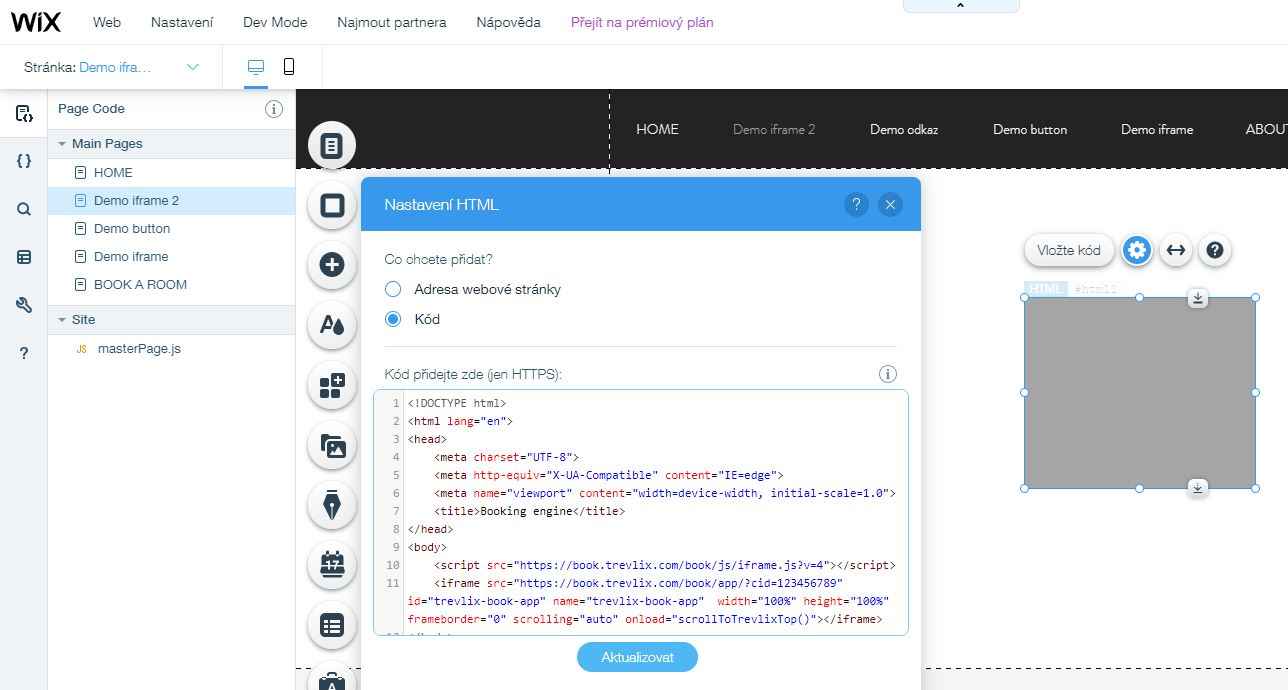Image resolution: width=1288 pixels, height=690 pixels.
Task: Open the Search icon in left sidebar
Action: [x=24, y=209]
